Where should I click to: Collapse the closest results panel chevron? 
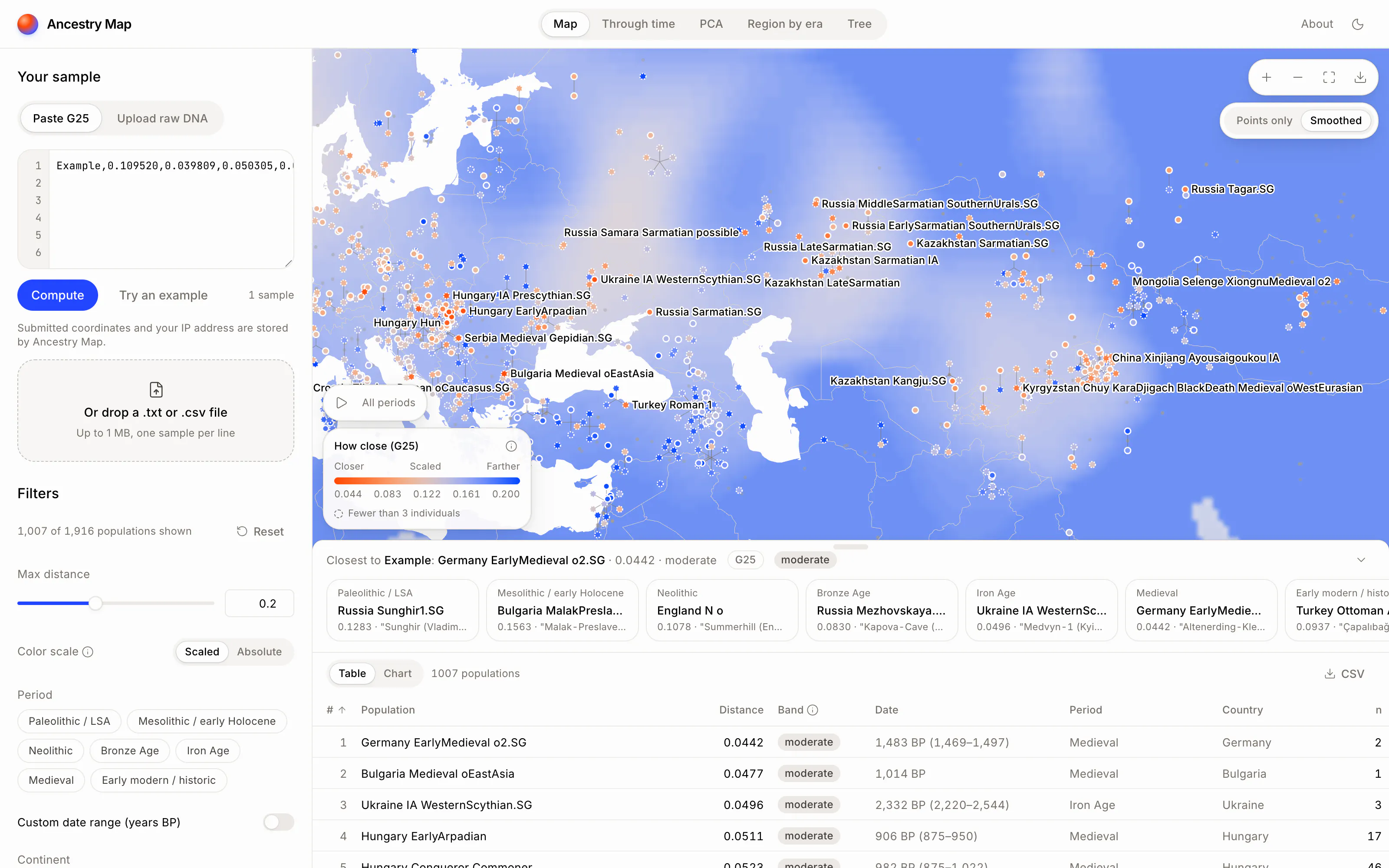(1361, 560)
